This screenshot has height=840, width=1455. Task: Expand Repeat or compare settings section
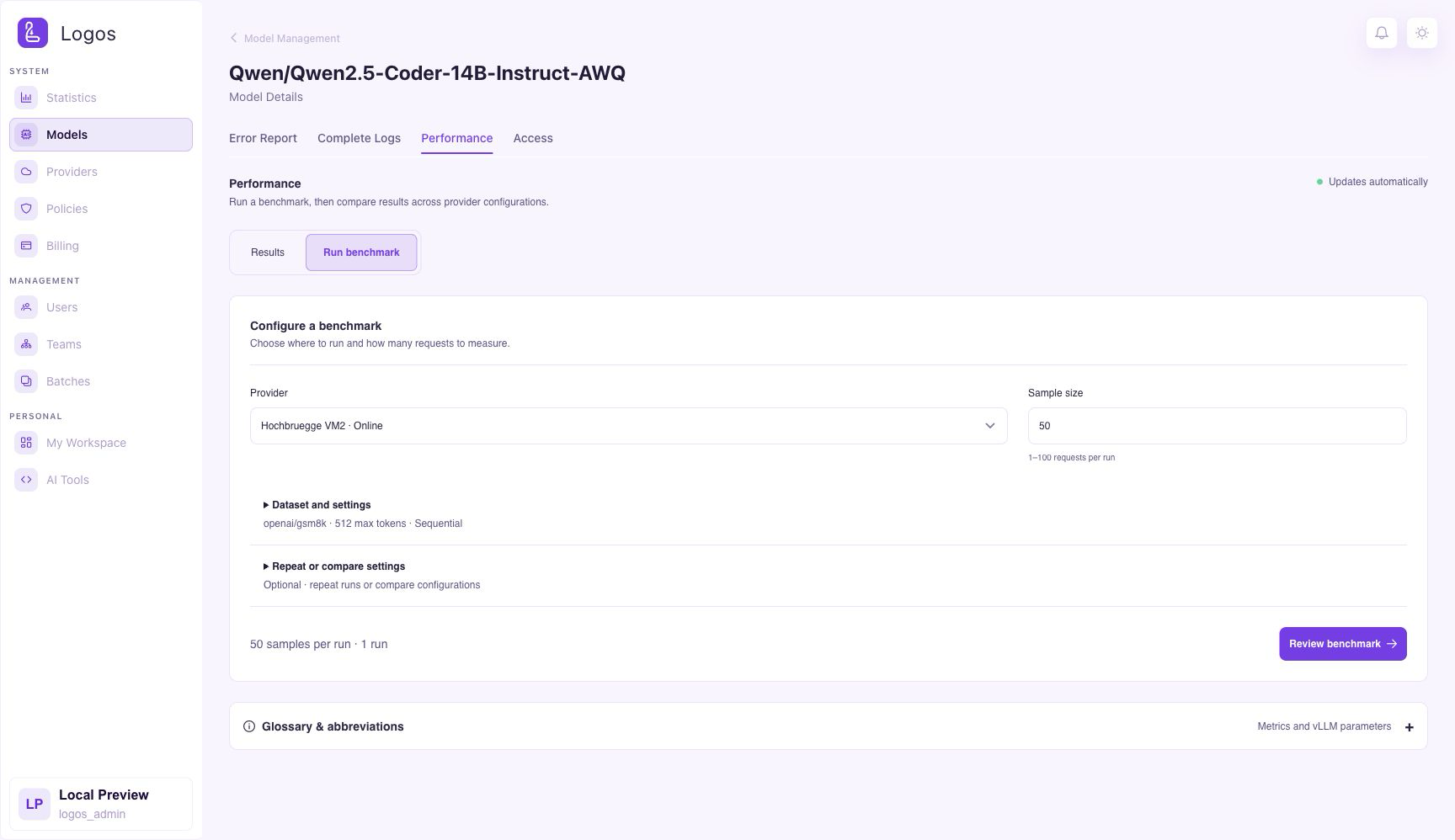tap(334, 566)
